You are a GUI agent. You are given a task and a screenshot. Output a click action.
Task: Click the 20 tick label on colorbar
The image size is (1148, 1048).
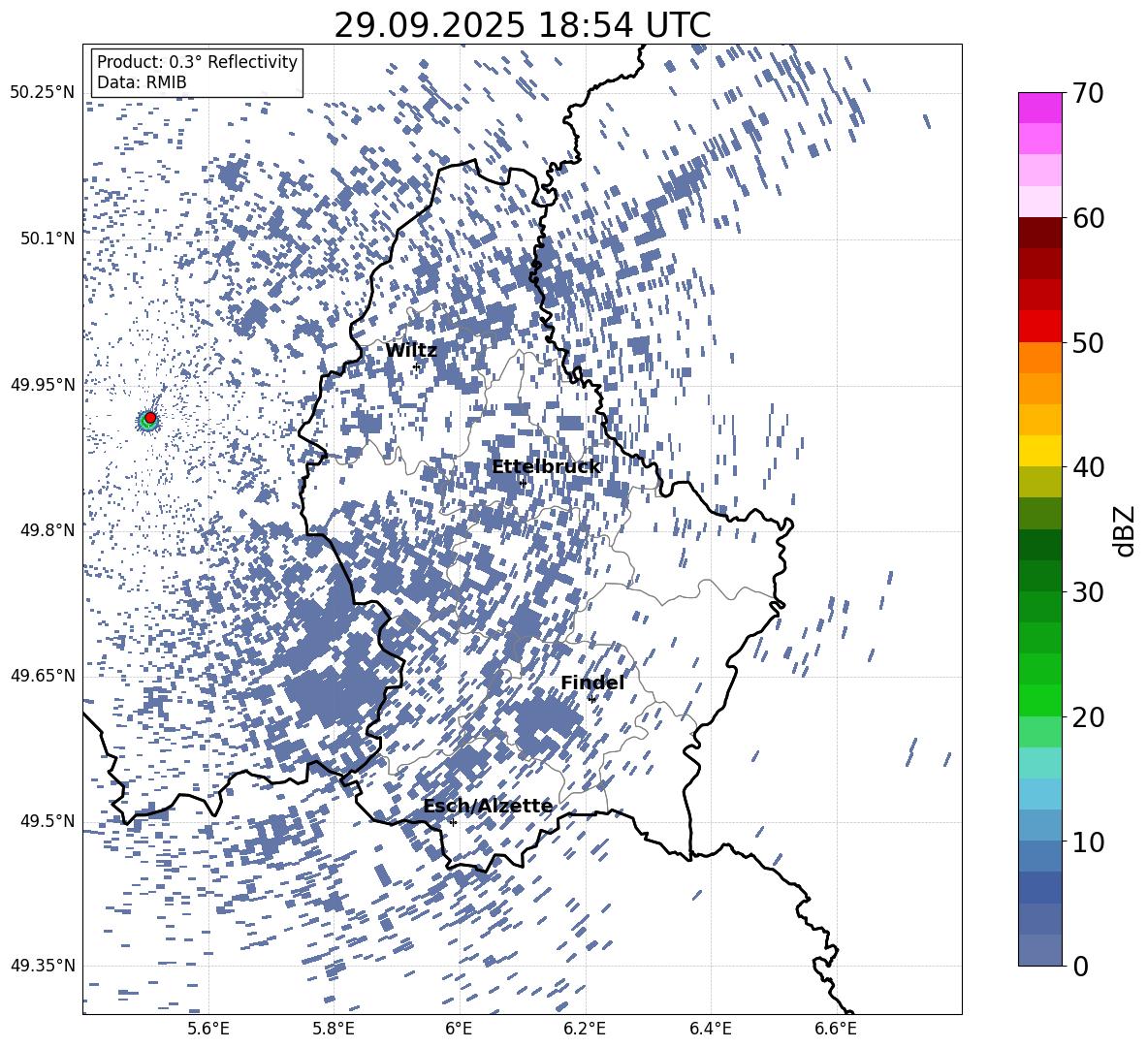point(1088,717)
